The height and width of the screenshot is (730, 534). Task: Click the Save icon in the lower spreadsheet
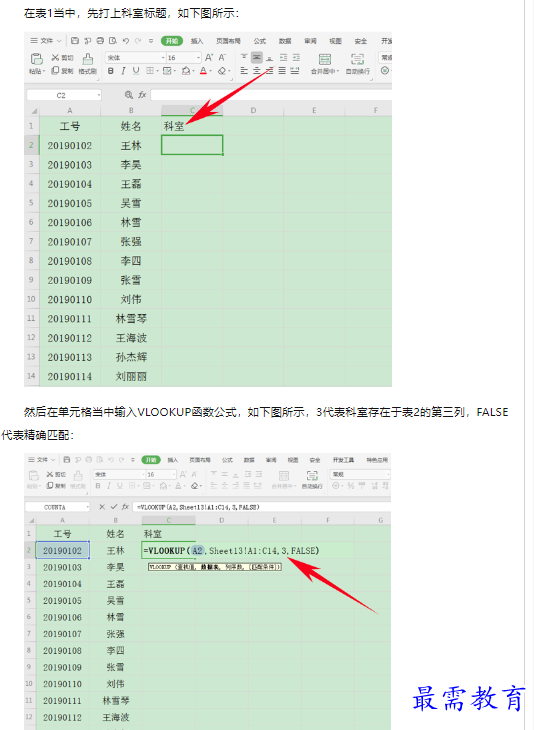(x=67, y=460)
